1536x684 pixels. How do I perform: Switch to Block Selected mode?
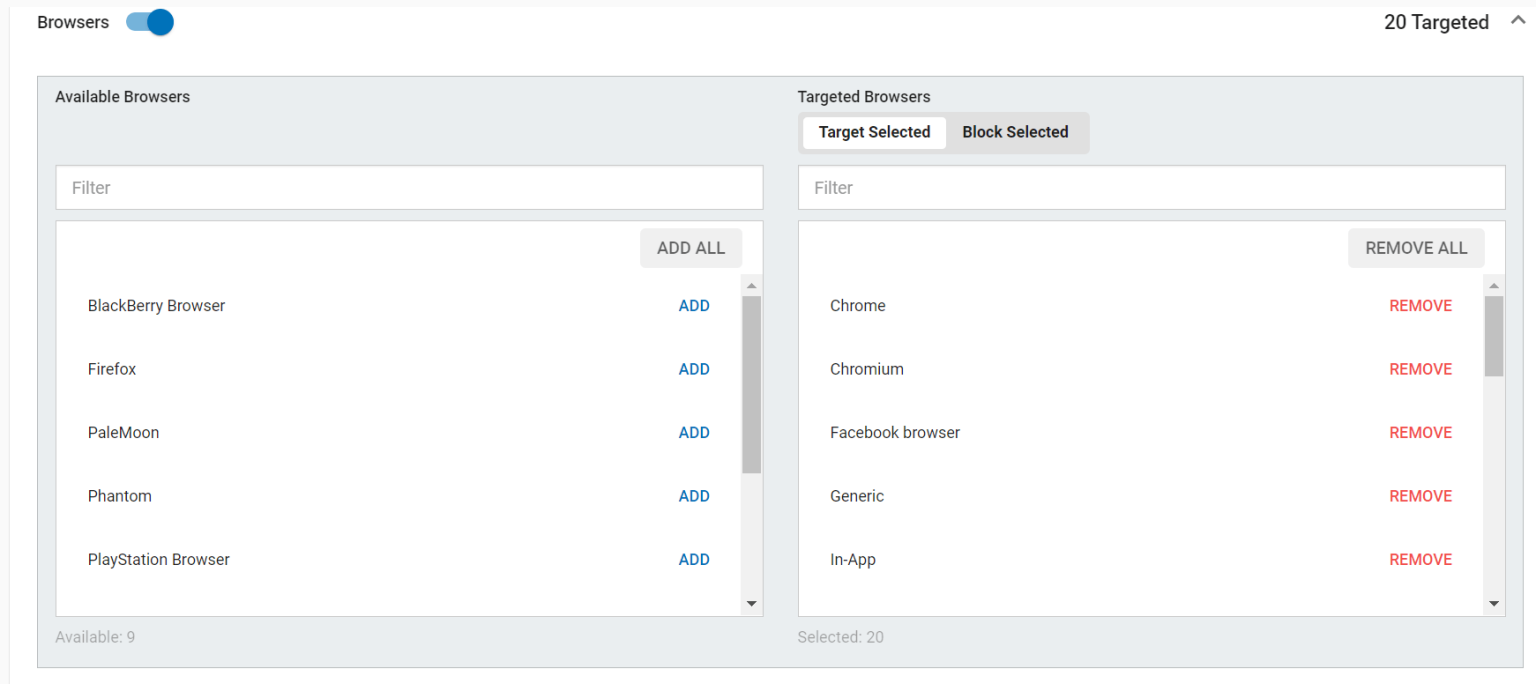pyautogui.click(x=1015, y=132)
